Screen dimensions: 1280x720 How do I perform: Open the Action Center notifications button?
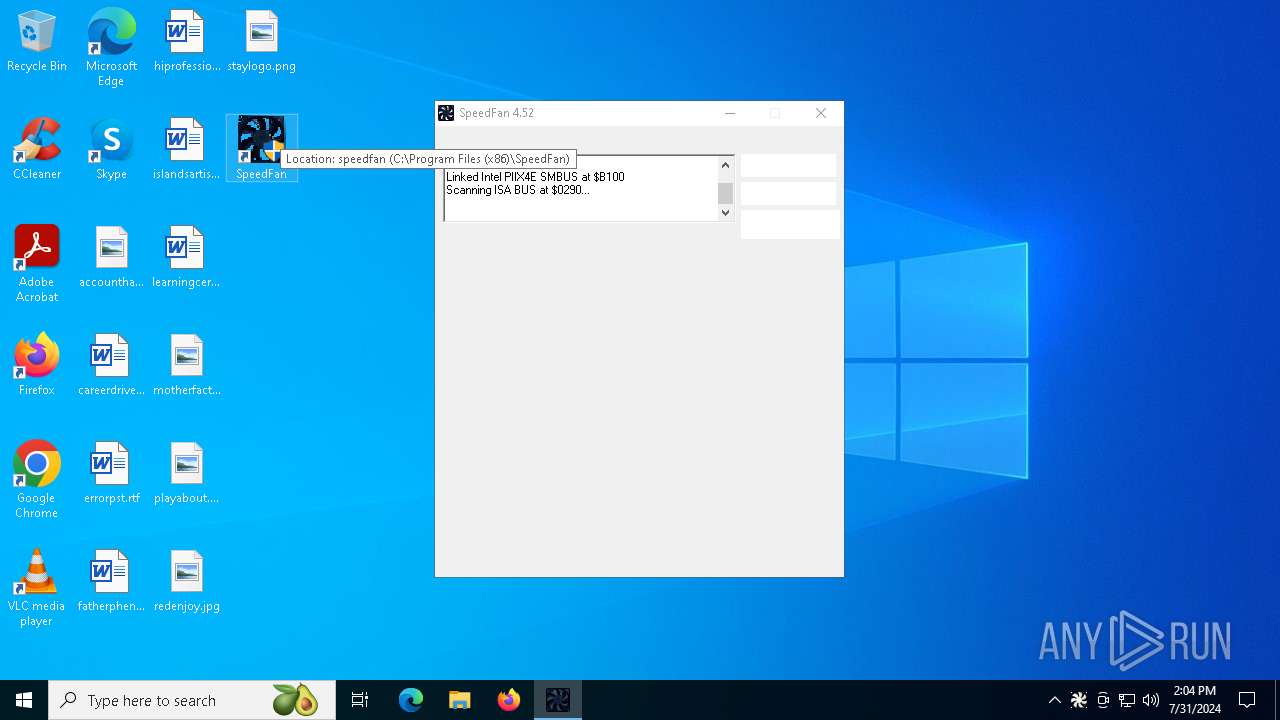[1247, 700]
